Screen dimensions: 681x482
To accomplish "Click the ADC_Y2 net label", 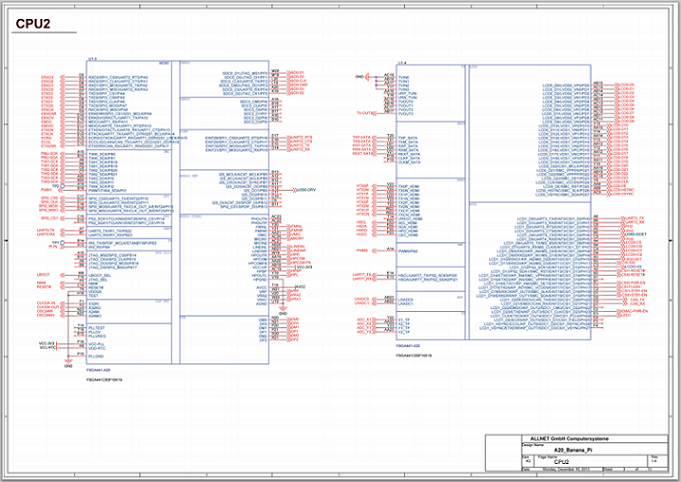I will click(x=364, y=332).
